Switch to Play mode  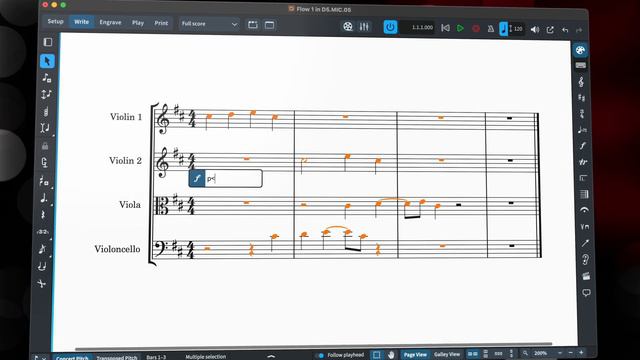(x=138, y=23)
